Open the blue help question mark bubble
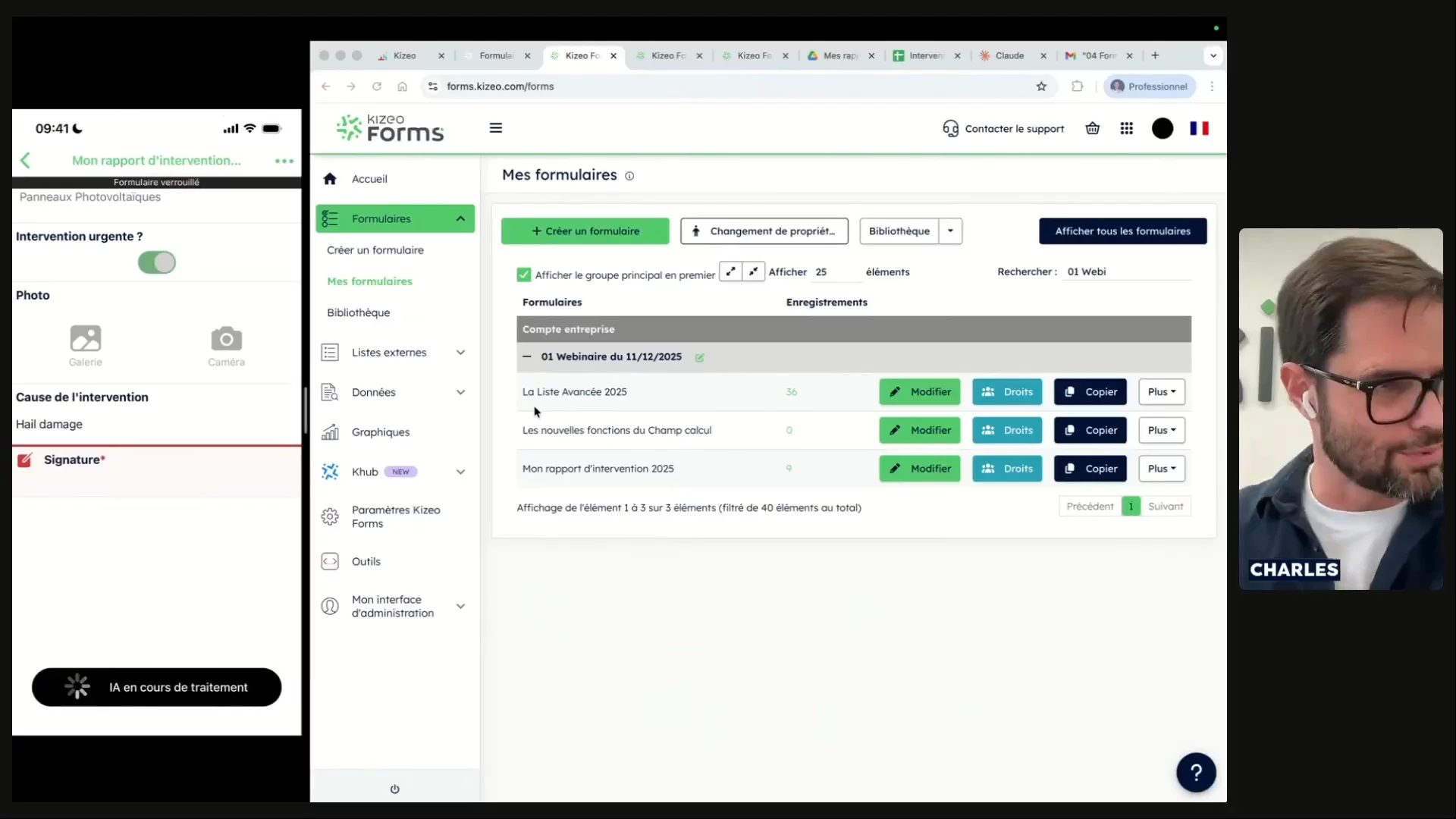This screenshot has height=819, width=1456. point(1195,772)
